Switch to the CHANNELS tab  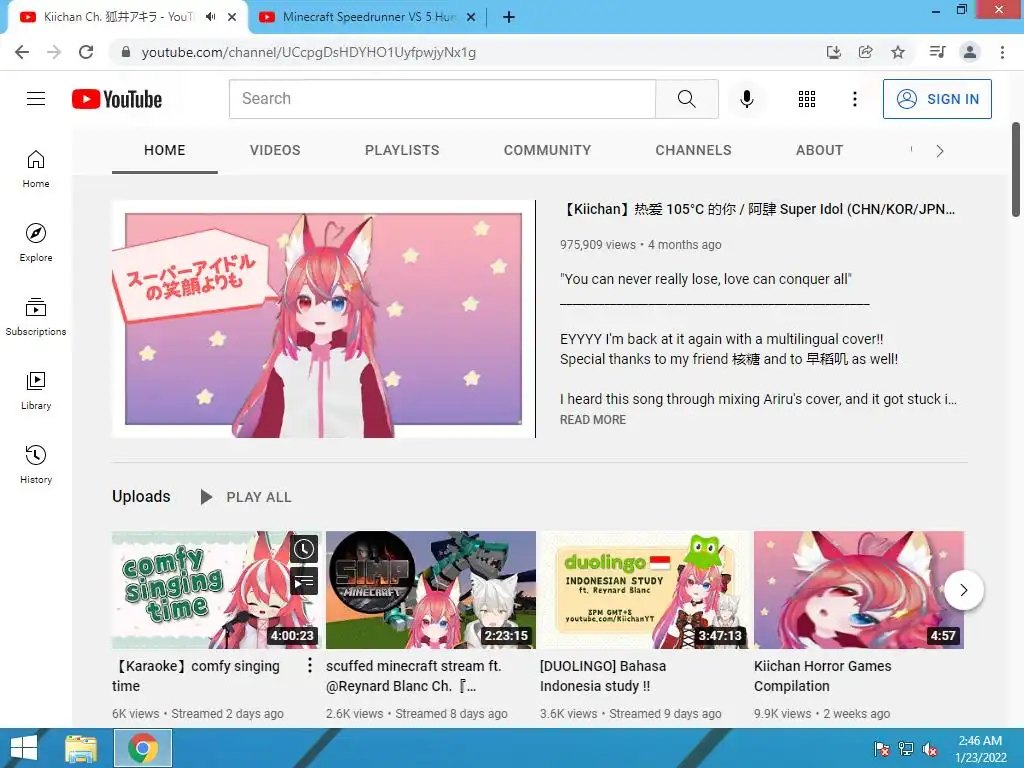[694, 150]
